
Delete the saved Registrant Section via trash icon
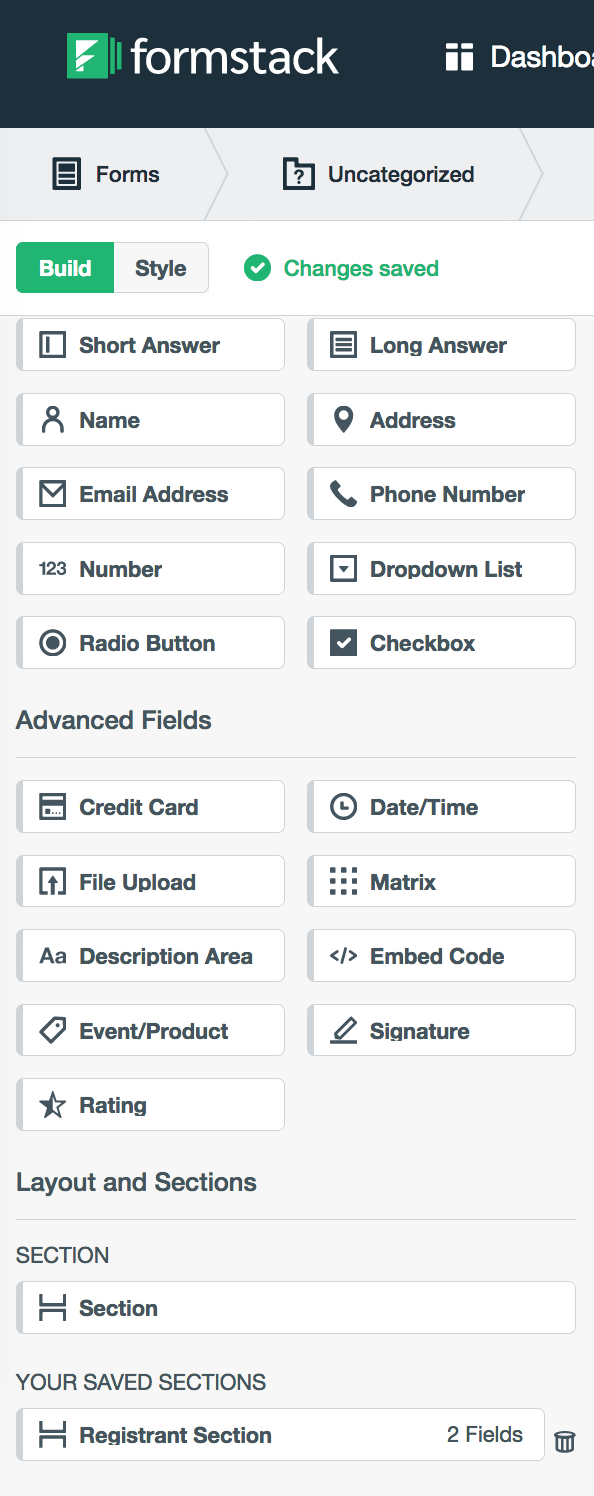click(x=565, y=1441)
